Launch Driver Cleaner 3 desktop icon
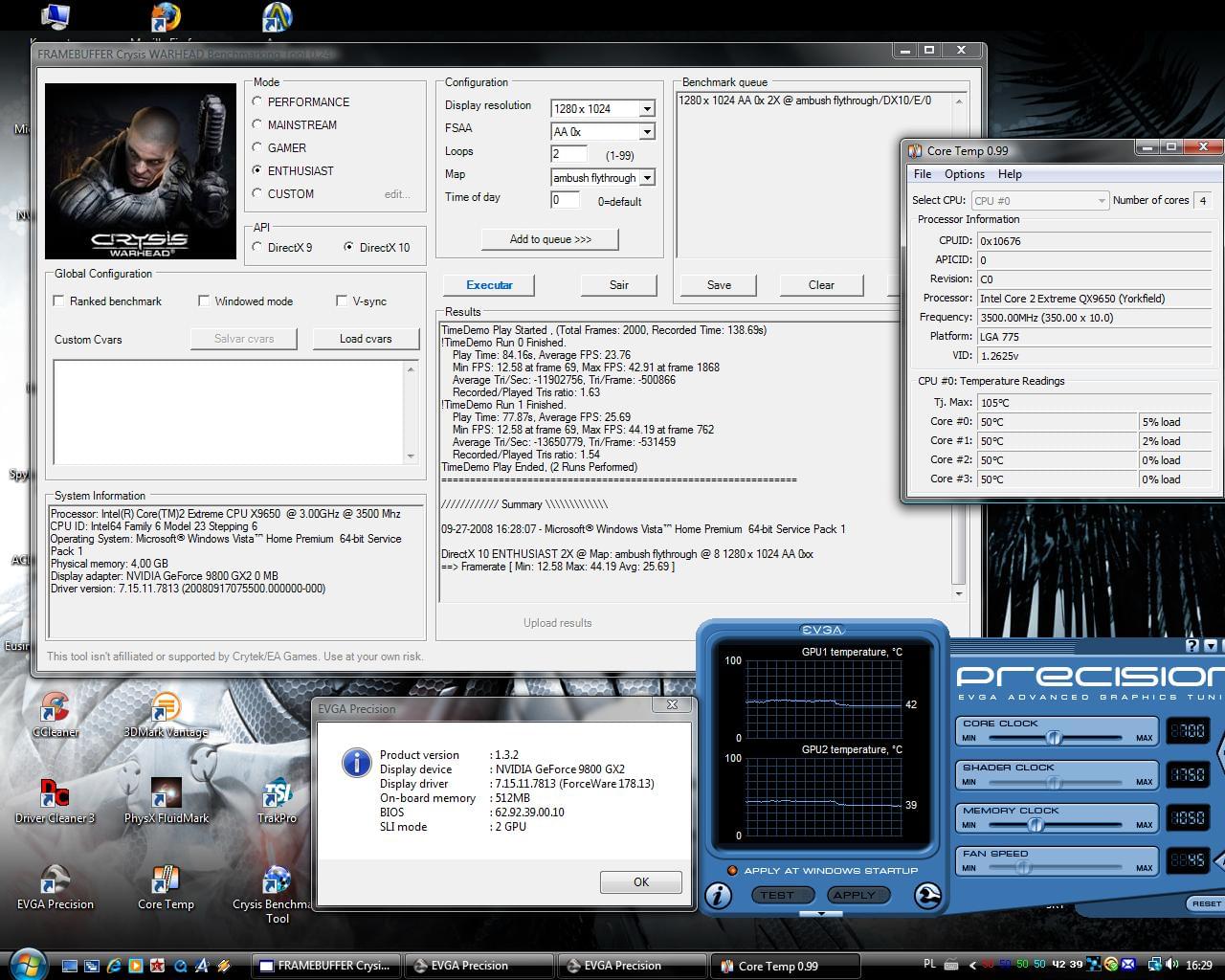The image size is (1225, 980). click(55, 800)
